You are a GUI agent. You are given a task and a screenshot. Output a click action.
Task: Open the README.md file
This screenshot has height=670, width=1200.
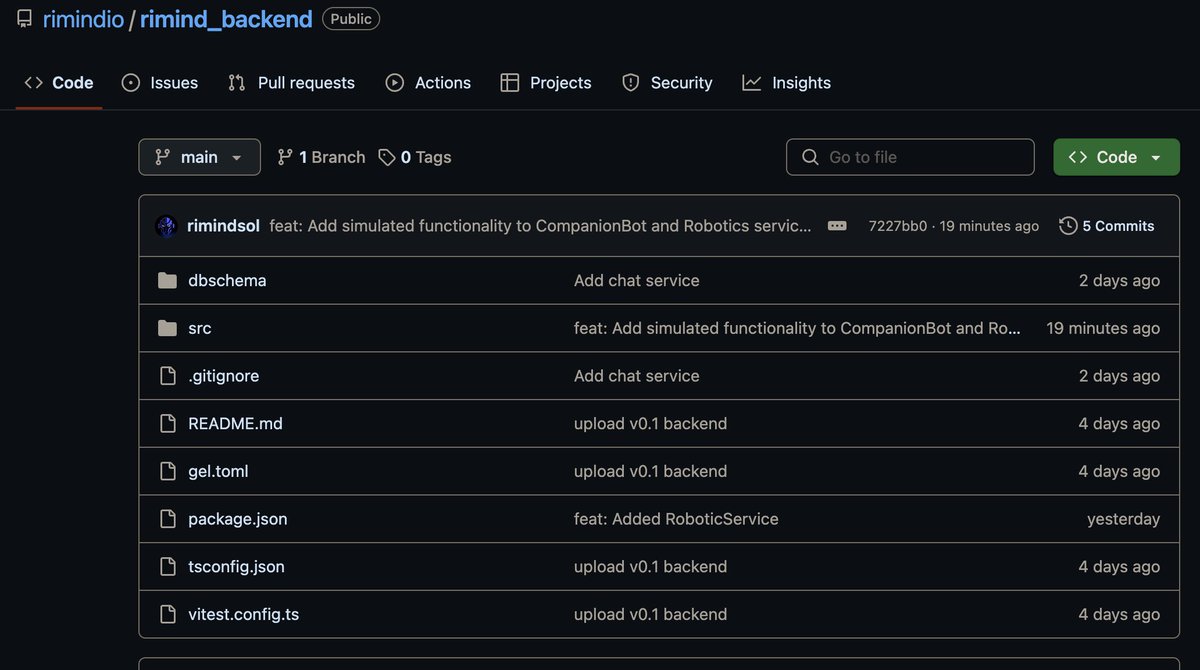(235, 423)
